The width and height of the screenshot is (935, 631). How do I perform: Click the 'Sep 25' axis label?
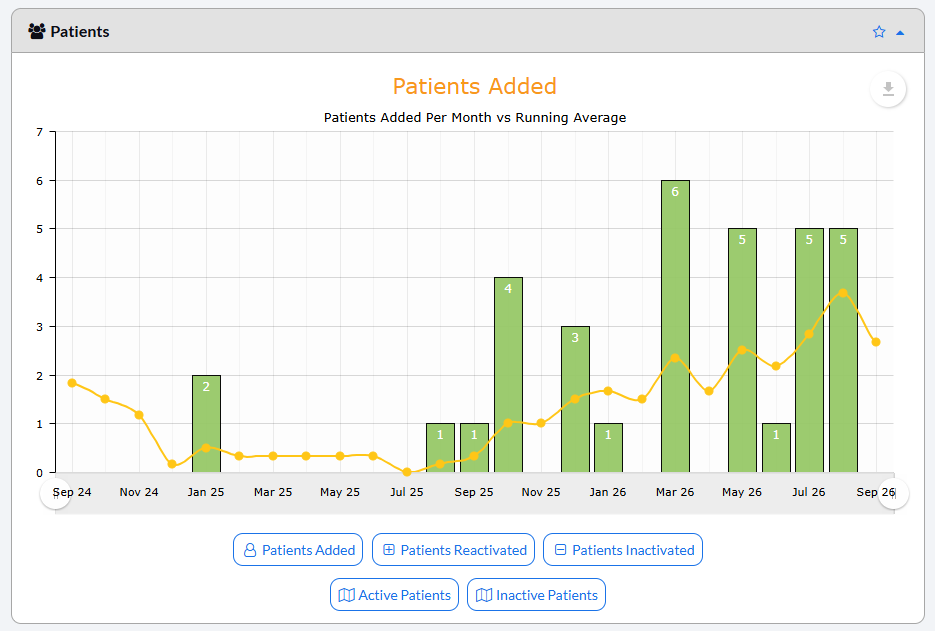474,492
